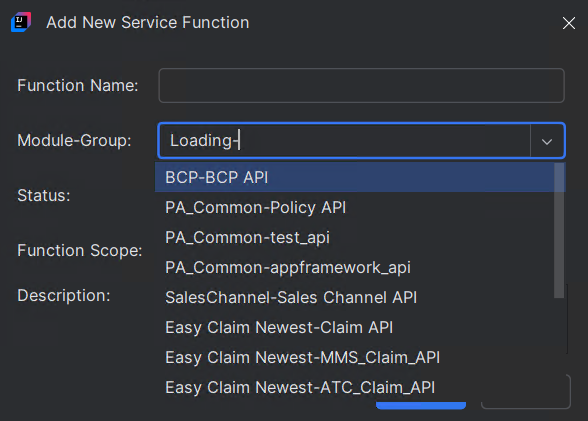Click the Description label
Screen dimensions: 588x421
64,295
